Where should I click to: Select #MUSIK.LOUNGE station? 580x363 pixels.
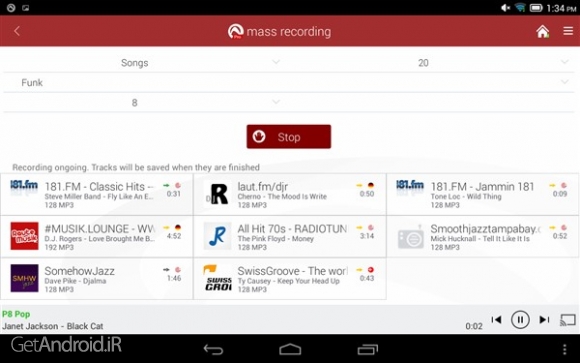click(97, 237)
